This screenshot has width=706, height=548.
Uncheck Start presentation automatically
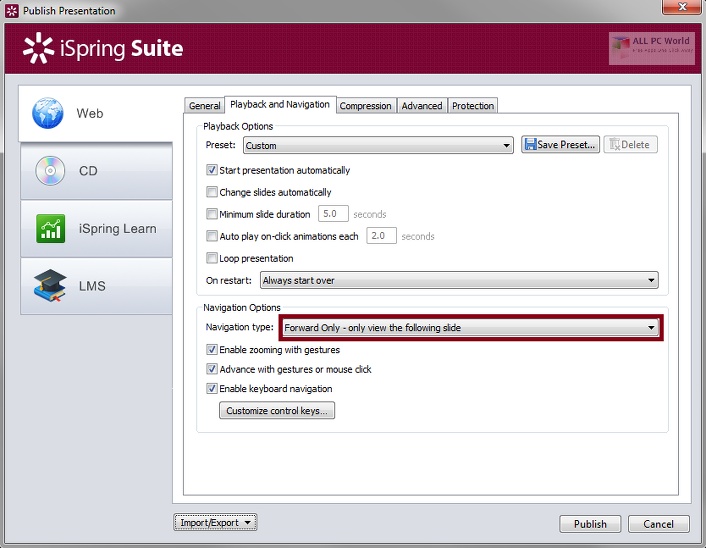click(x=212, y=170)
